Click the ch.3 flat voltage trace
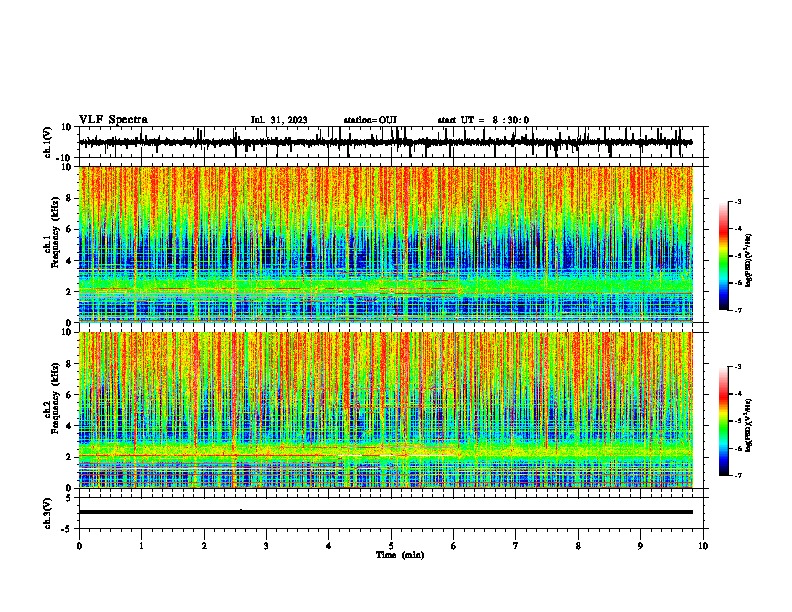Image resolution: width=792 pixels, height=612 pixels. tap(386, 512)
